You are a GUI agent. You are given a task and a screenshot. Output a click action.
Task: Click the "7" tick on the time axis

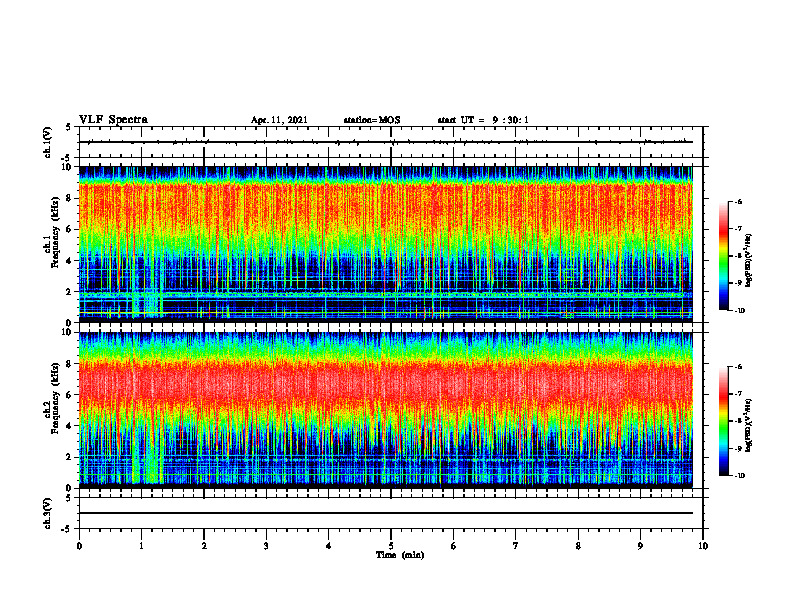coord(516,546)
